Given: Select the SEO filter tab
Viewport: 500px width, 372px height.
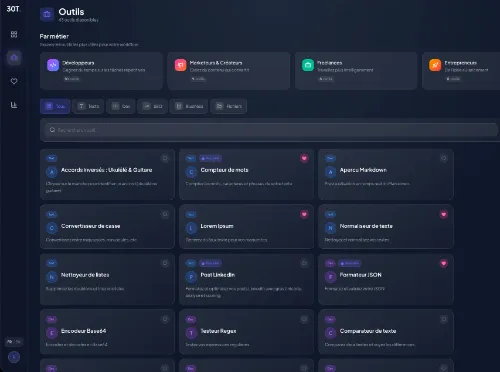Looking at the screenshot, I should (152, 106).
